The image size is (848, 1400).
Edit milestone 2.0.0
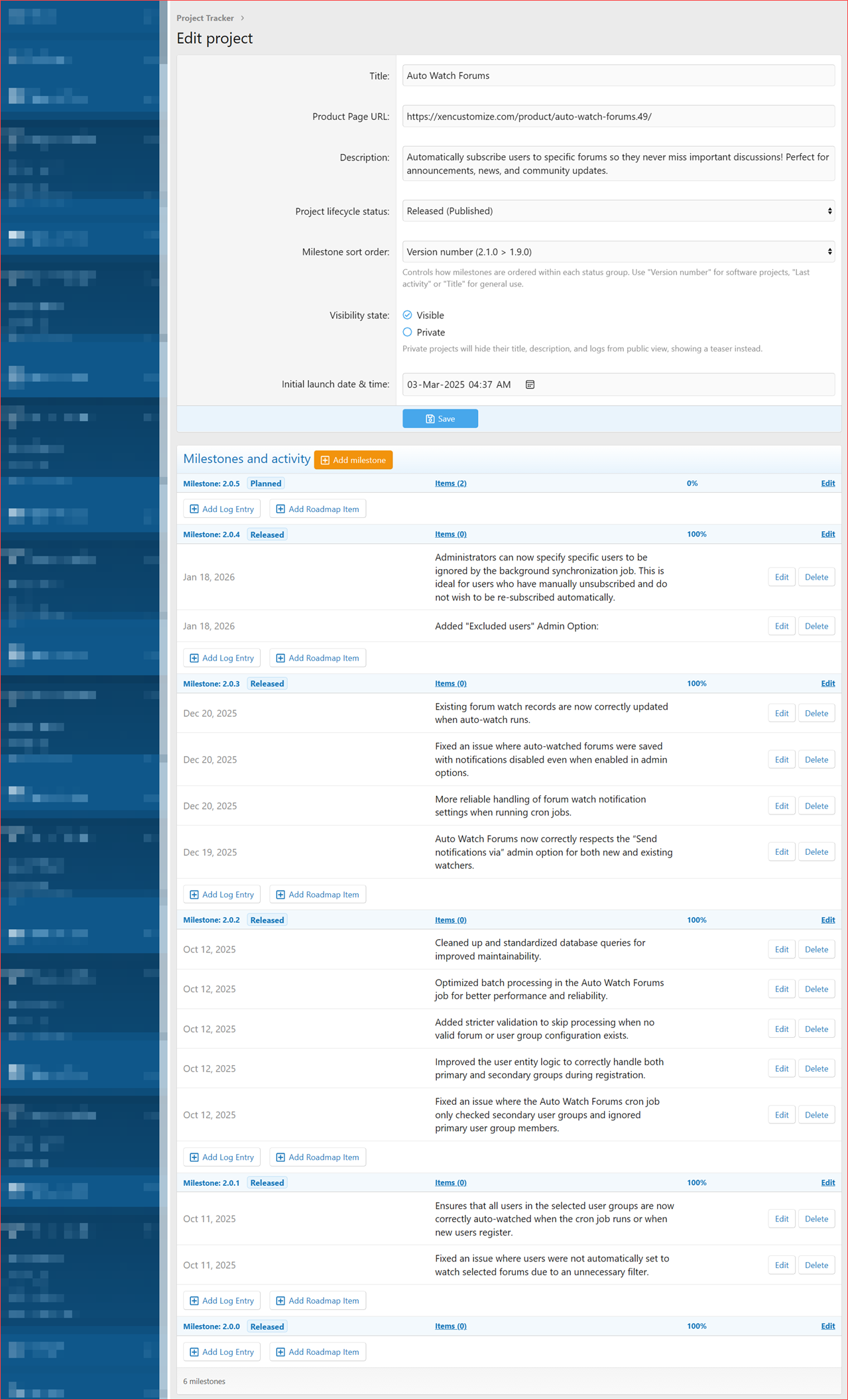[828, 1326]
